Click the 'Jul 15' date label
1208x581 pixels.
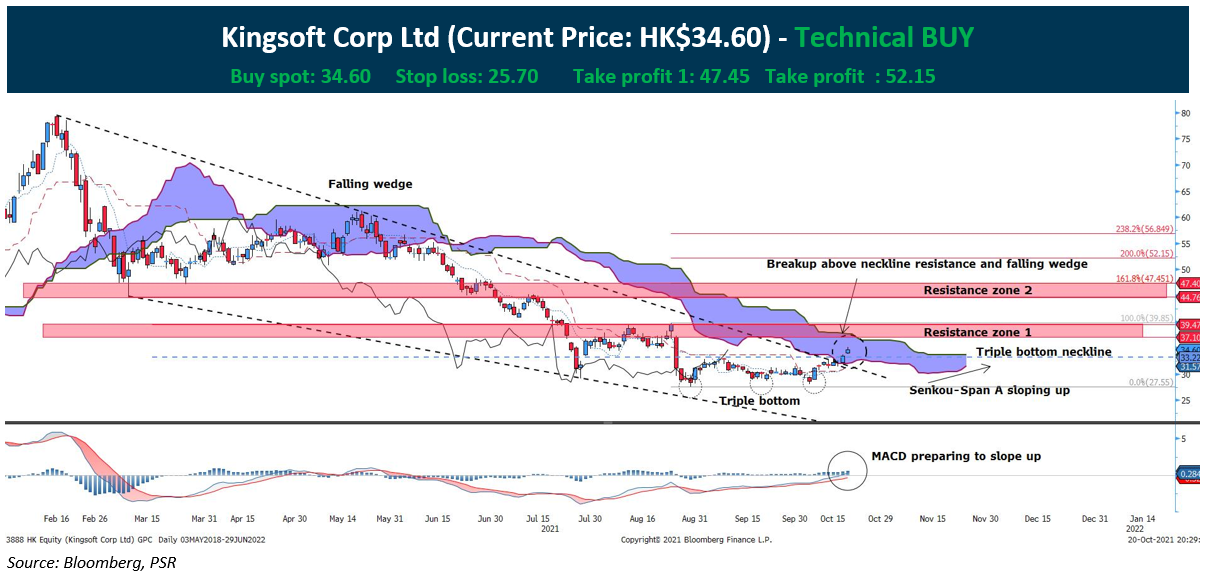tap(539, 520)
